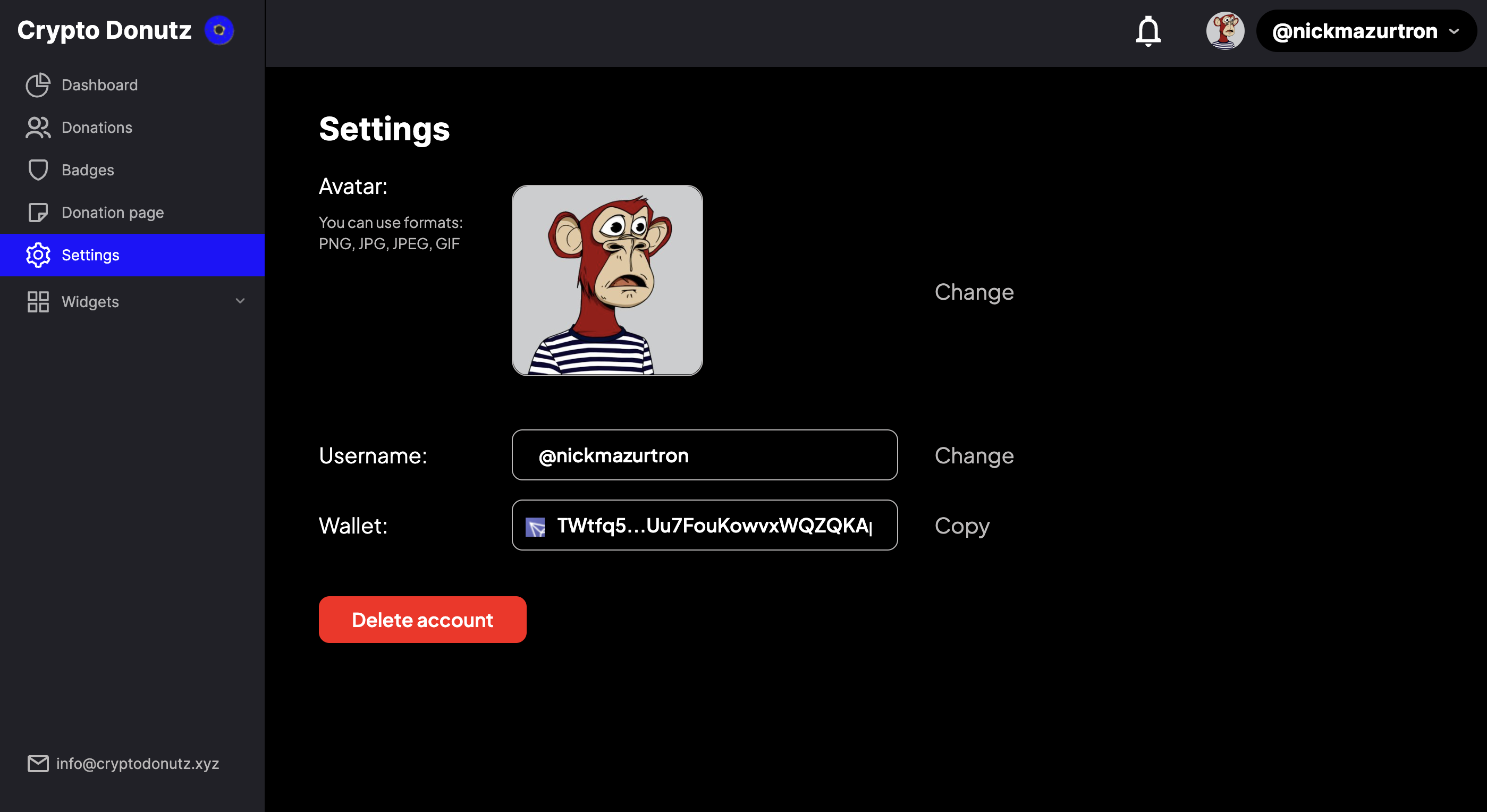Click the Tron wallet icon in field
This screenshot has height=812, width=1487.
pyautogui.click(x=535, y=526)
